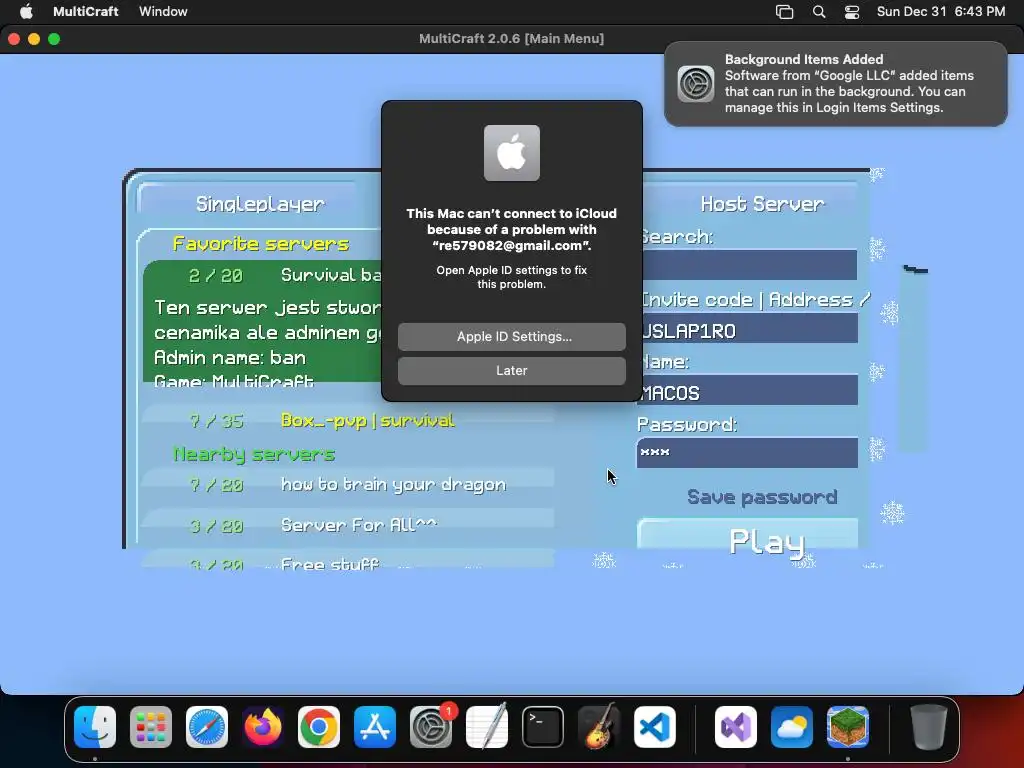
Task: Open the Window menu
Action: click(x=163, y=11)
